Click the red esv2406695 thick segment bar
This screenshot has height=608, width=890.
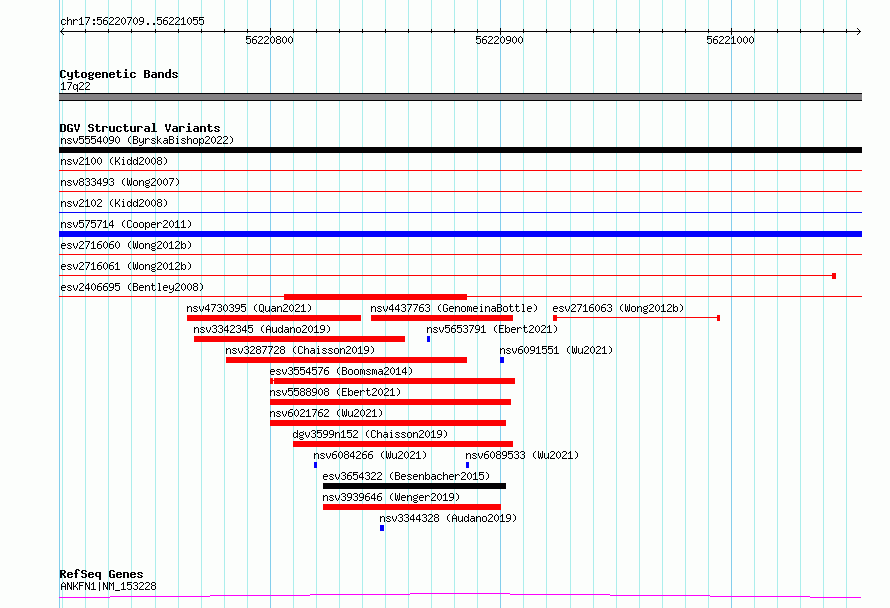click(375, 297)
